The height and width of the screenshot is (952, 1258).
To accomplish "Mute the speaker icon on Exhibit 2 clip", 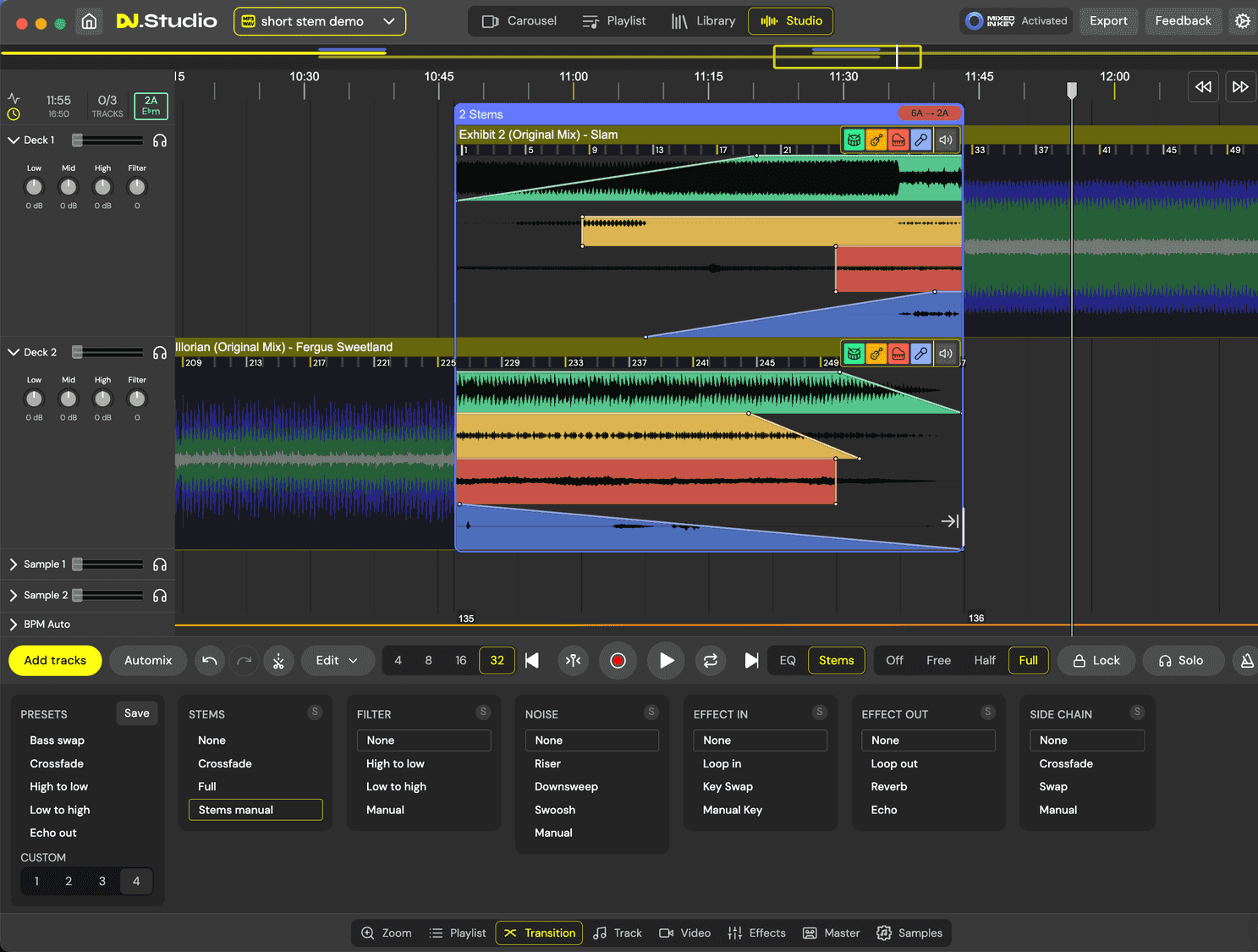I will tap(946, 140).
